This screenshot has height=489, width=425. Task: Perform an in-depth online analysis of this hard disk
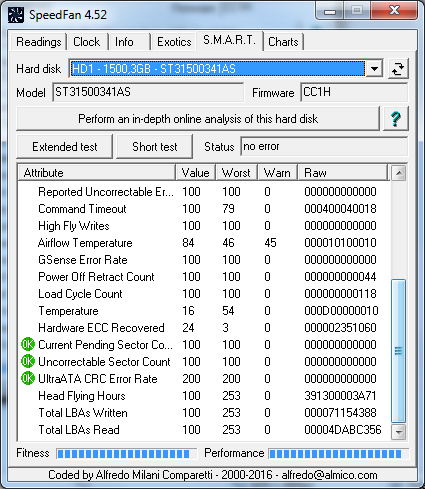(x=198, y=119)
